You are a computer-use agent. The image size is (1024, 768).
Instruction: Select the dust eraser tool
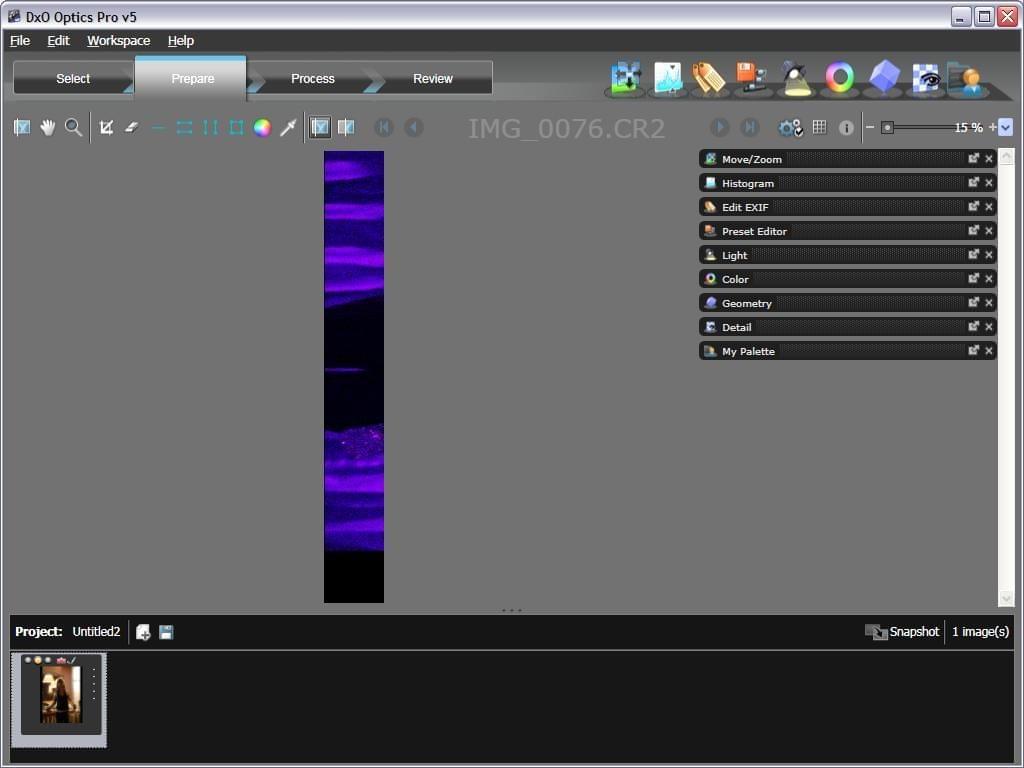[x=131, y=127]
